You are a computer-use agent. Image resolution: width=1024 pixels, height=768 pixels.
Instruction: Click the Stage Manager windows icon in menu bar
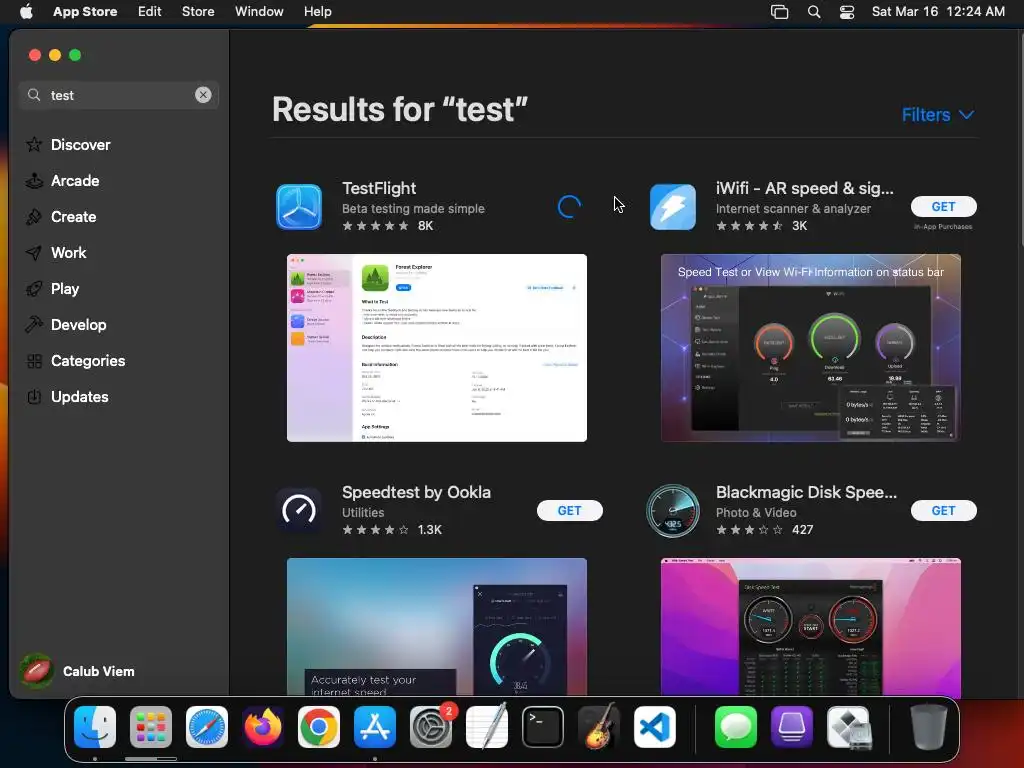tap(780, 12)
